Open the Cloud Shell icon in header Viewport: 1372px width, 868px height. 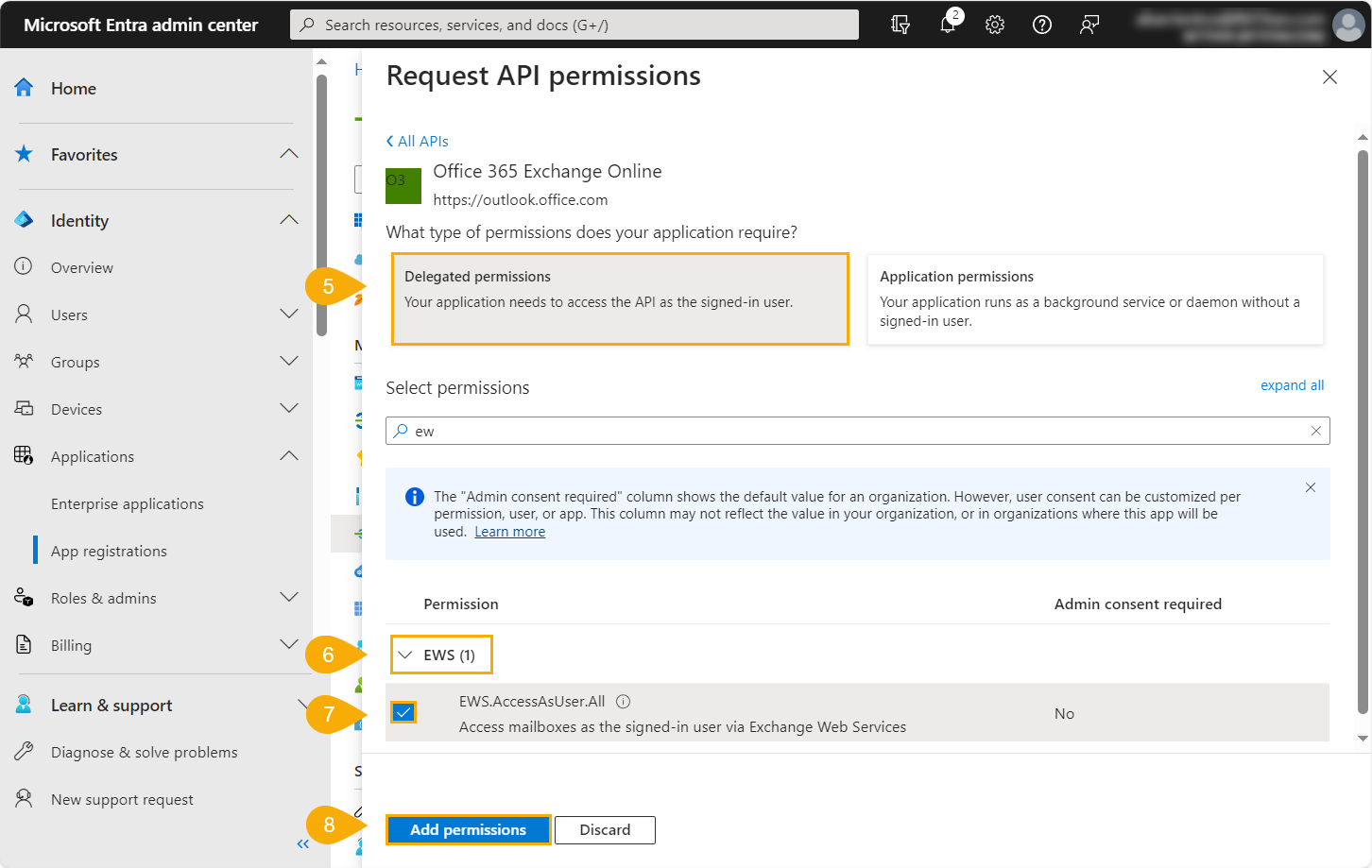coord(900,25)
